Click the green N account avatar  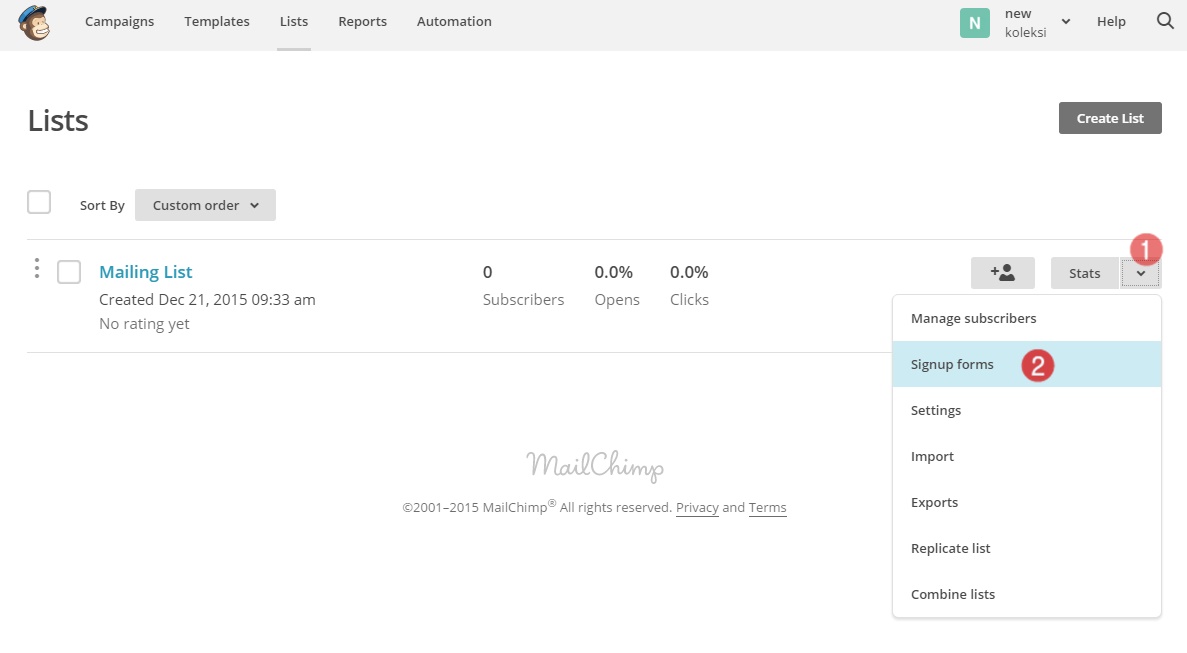point(974,23)
